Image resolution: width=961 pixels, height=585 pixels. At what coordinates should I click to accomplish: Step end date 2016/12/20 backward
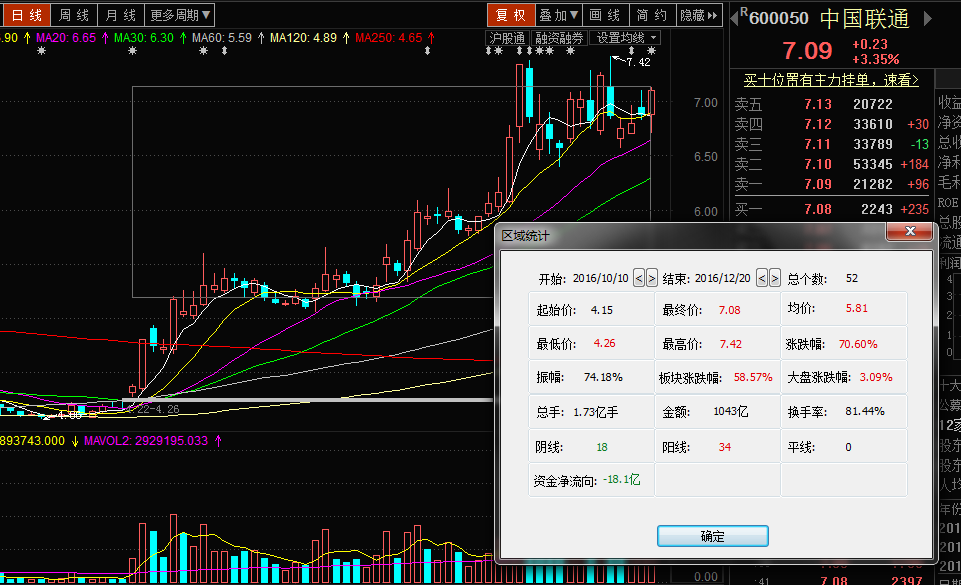pos(762,278)
